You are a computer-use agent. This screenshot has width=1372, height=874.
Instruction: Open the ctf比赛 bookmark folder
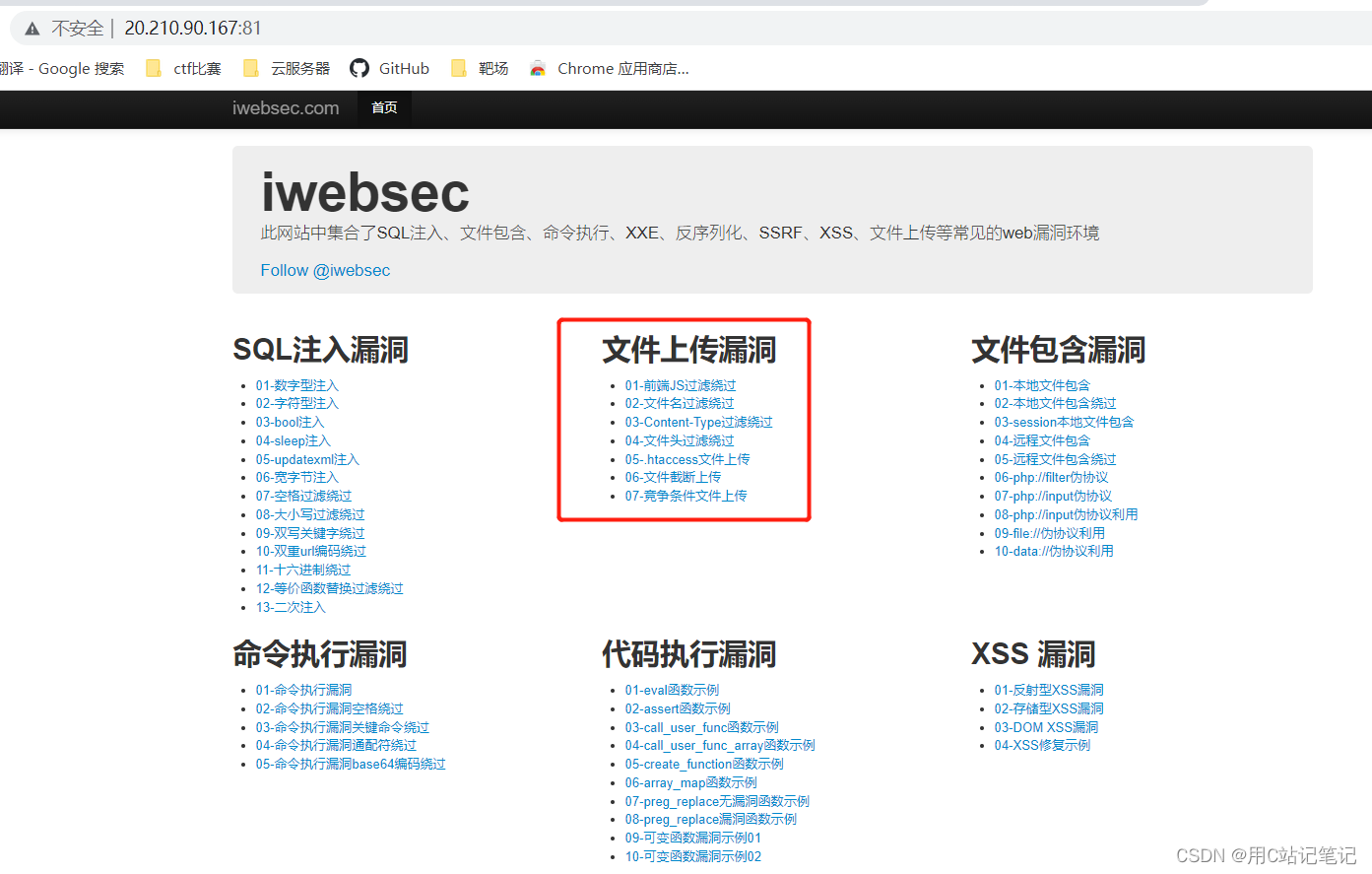[x=183, y=68]
